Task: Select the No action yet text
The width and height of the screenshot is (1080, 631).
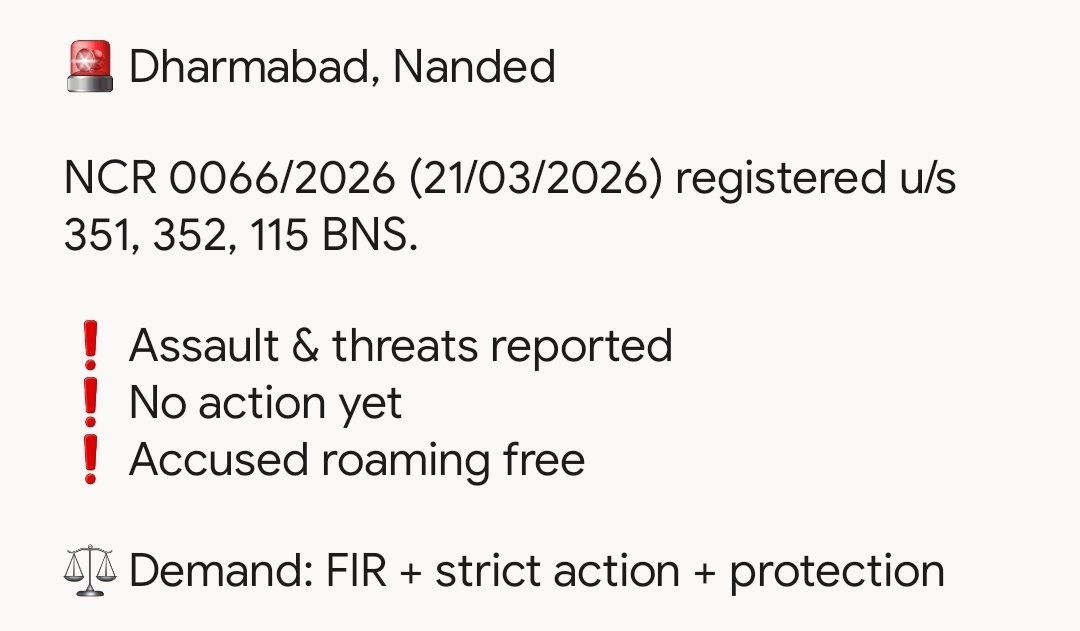Action: 265,404
